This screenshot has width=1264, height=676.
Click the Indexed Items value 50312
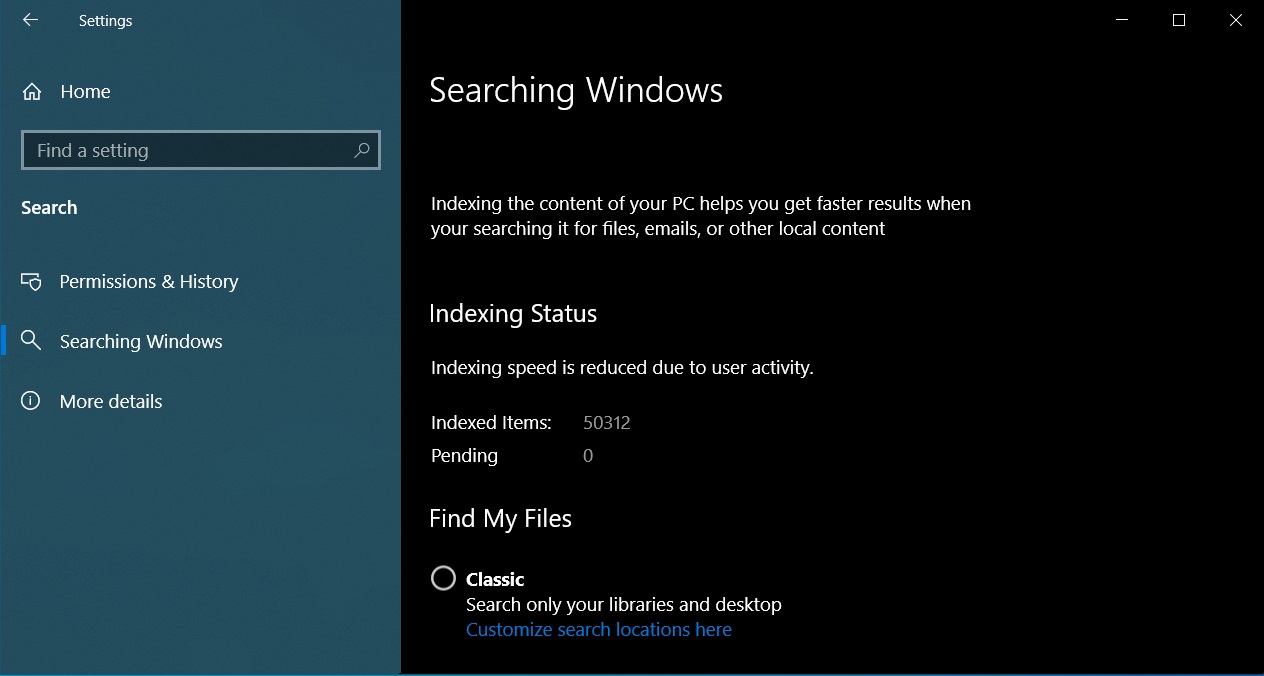[x=607, y=423]
